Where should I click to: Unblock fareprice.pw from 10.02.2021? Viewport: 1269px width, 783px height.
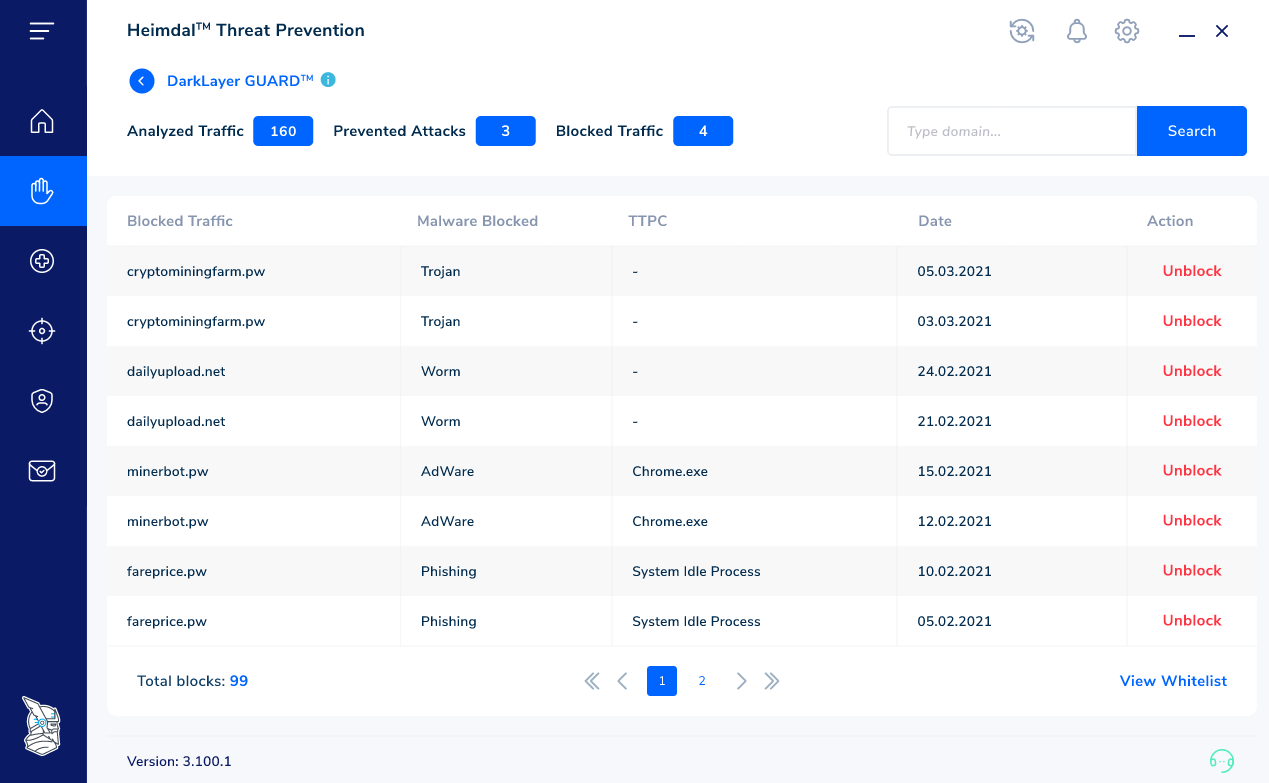[x=1192, y=571]
